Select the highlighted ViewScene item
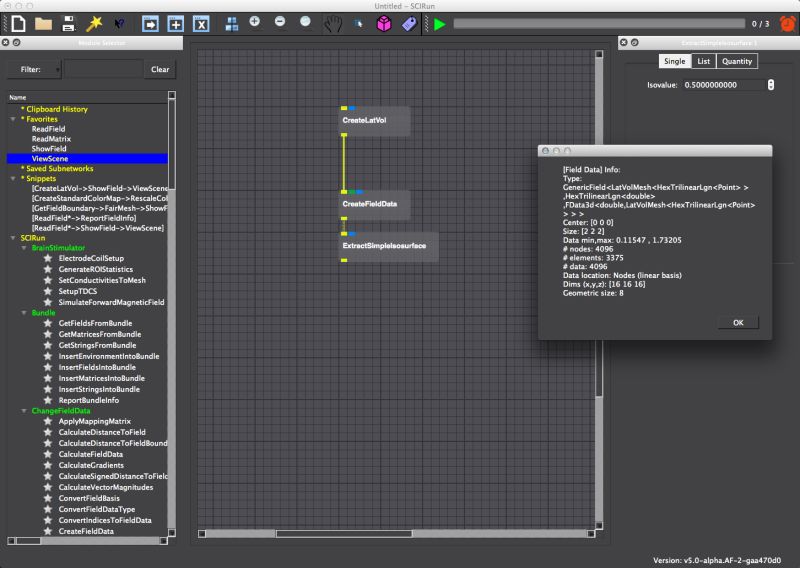This screenshot has width=800, height=568. click(x=87, y=159)
